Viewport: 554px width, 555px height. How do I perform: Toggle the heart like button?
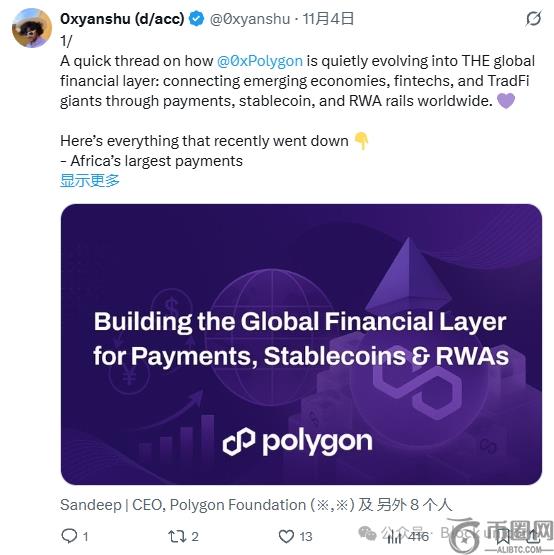(x=286, y=536)
